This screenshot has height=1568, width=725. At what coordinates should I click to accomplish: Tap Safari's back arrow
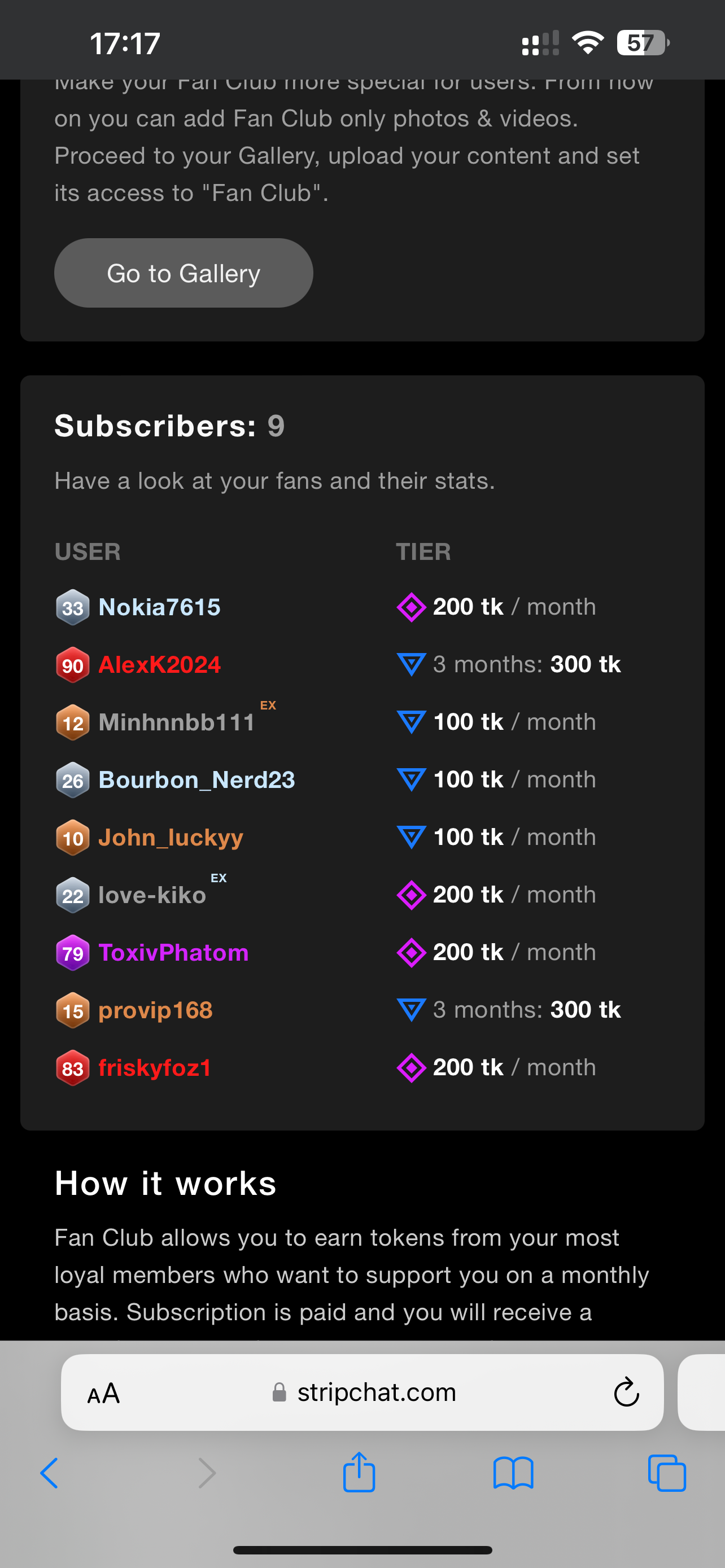tap(49, 1473)
